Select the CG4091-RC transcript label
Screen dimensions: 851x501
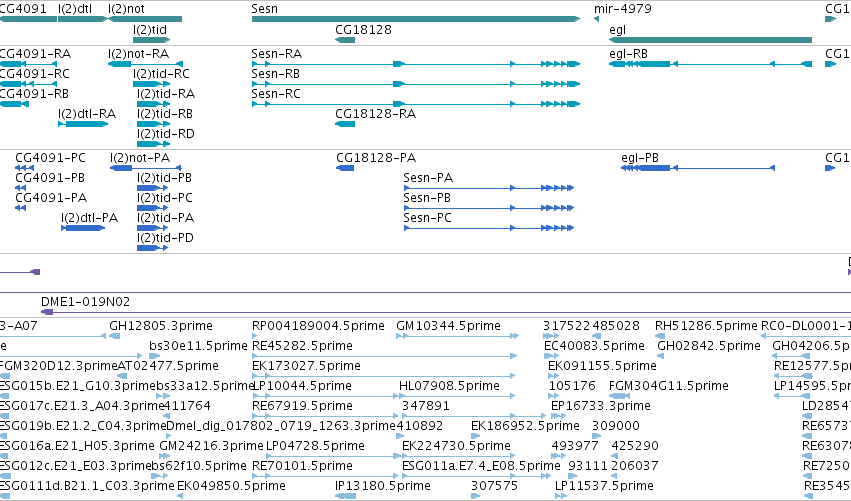pos(35,74)
